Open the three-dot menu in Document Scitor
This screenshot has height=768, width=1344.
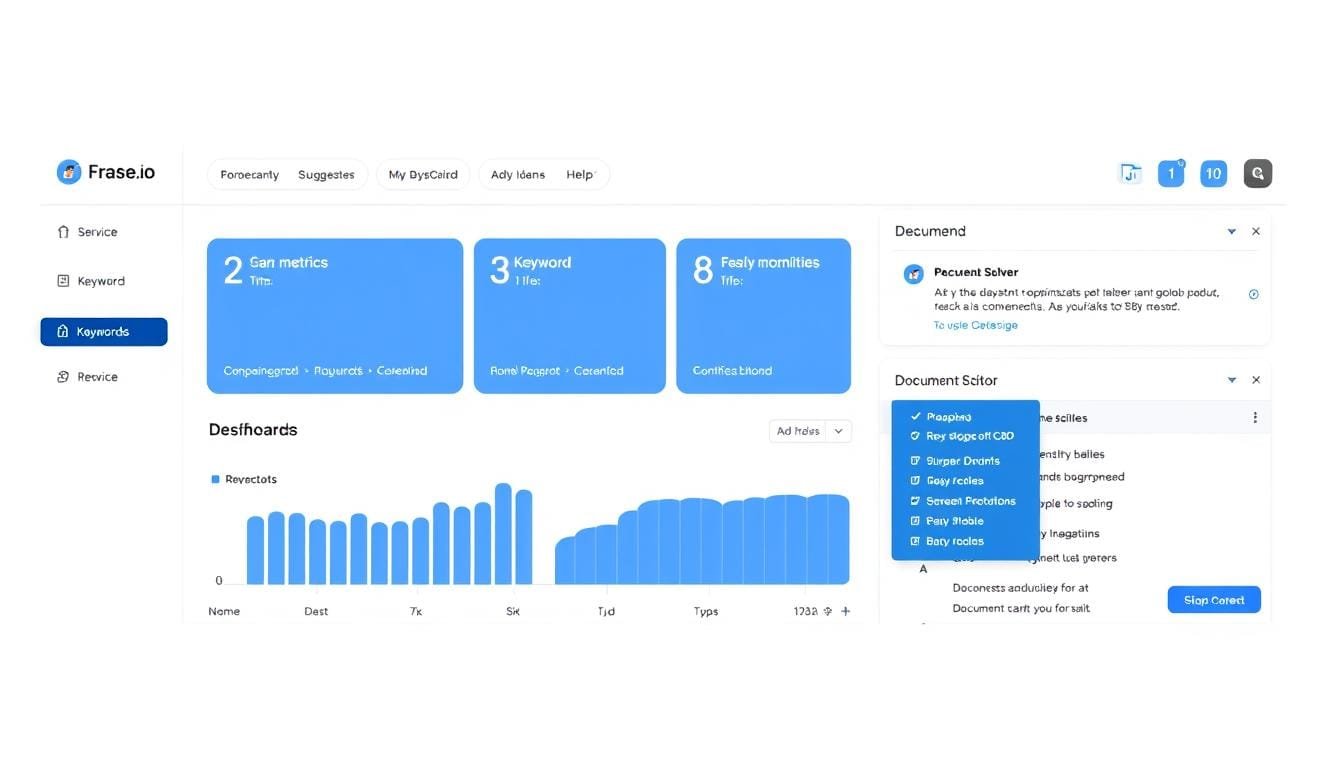(1255, 418)
